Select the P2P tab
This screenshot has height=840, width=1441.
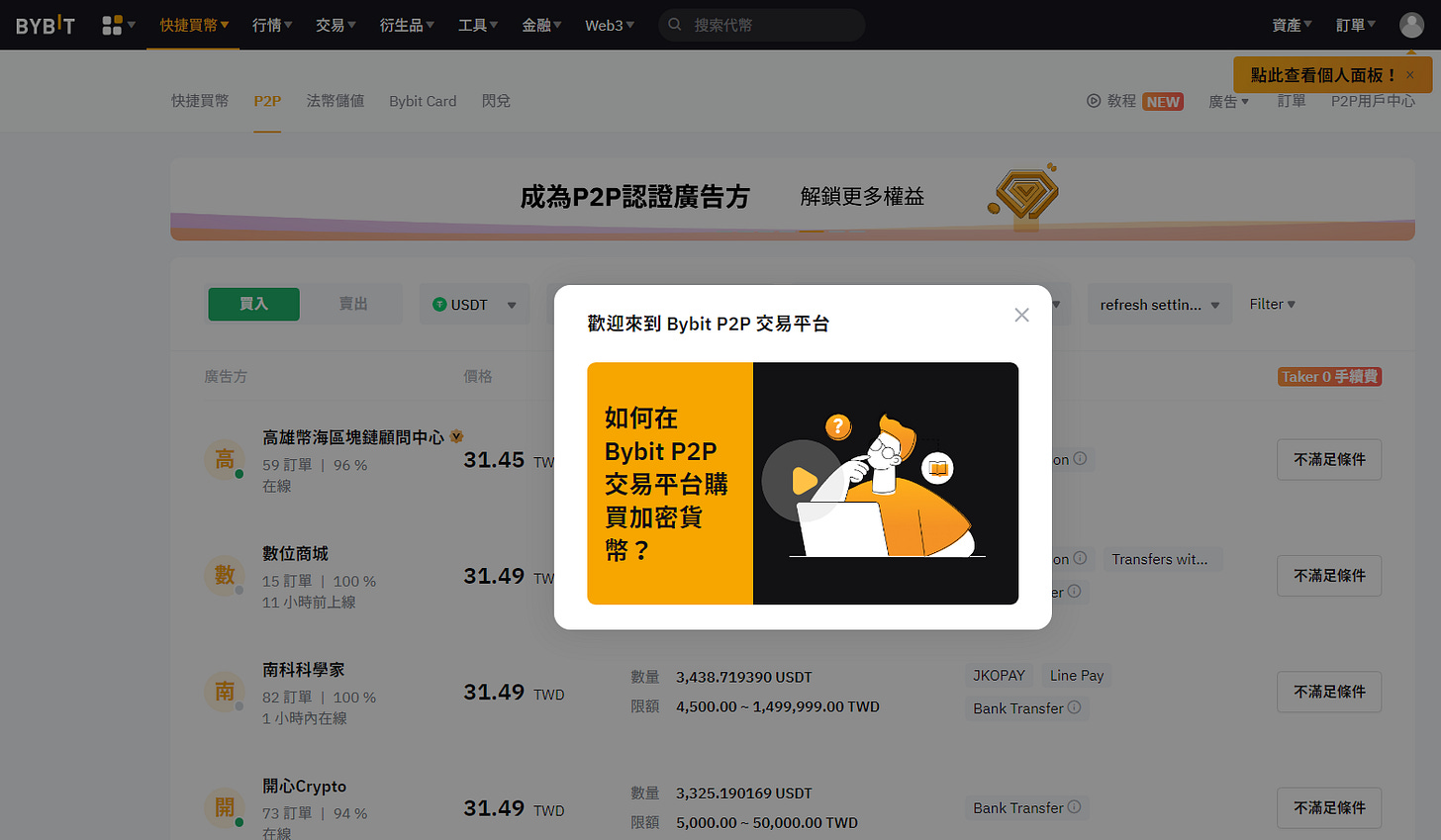pos(267,101)
